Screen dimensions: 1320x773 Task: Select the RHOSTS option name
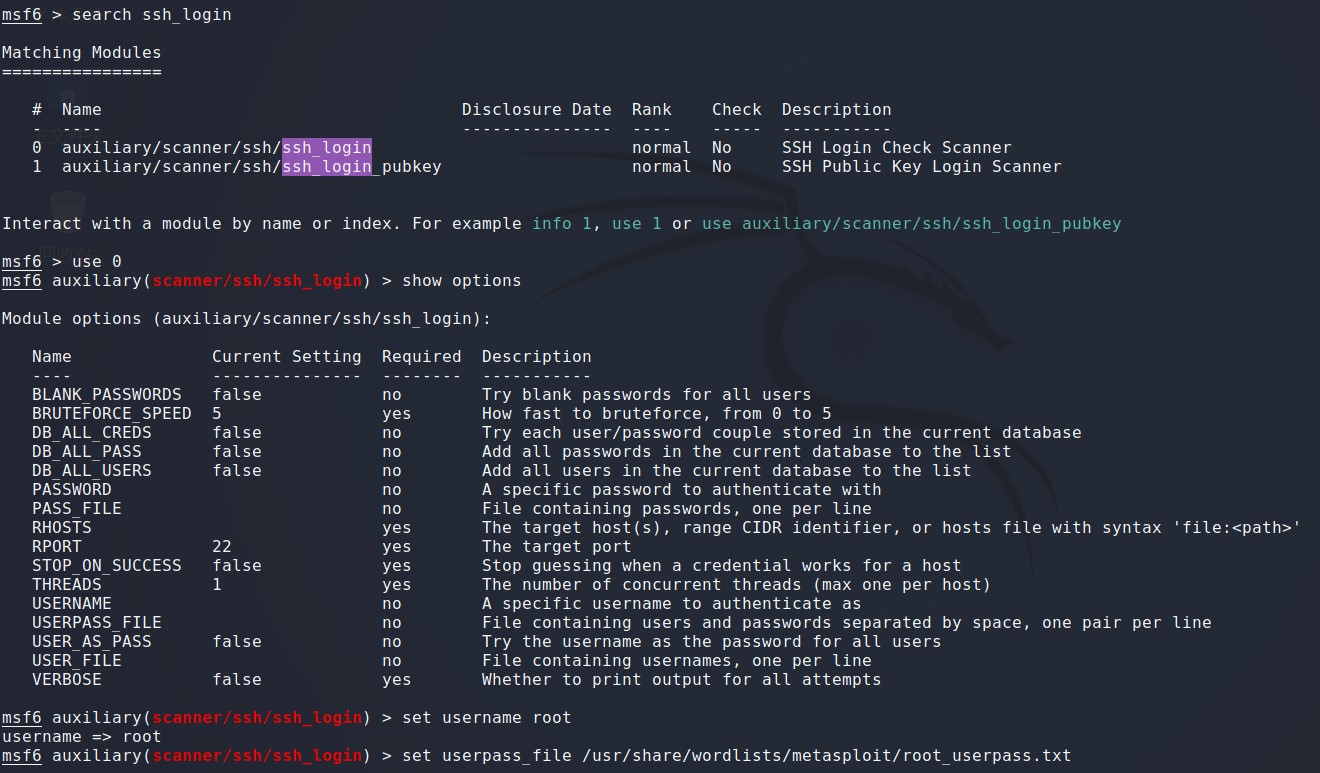61,528
